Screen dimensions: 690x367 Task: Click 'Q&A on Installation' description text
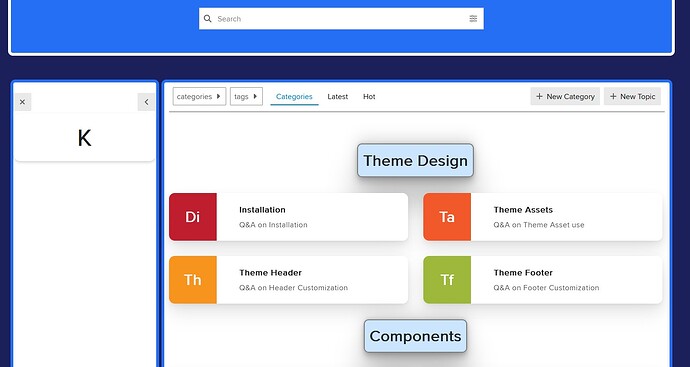(x=273, y=225)
